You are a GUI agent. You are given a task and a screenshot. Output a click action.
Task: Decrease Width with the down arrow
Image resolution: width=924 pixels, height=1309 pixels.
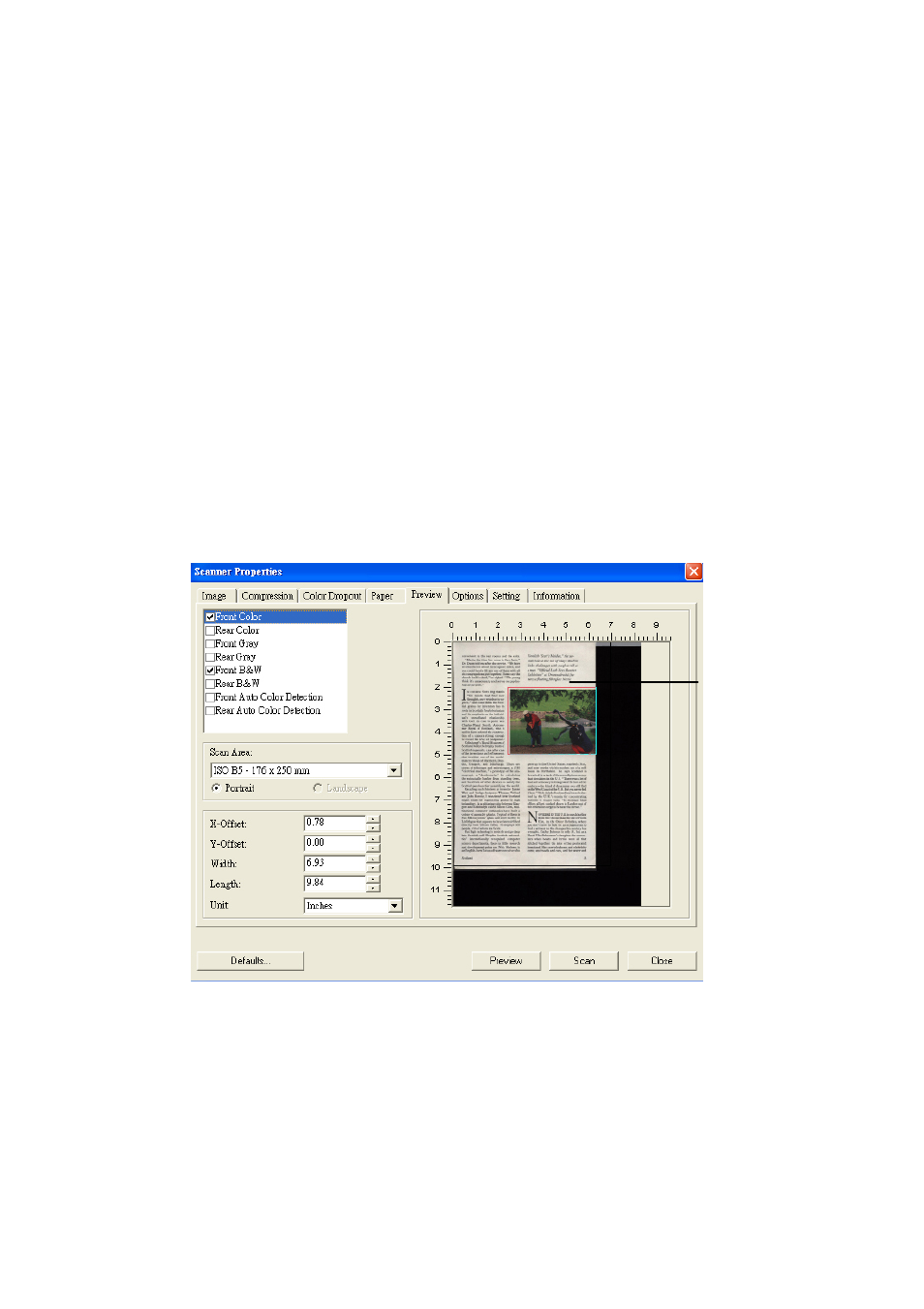374,868
